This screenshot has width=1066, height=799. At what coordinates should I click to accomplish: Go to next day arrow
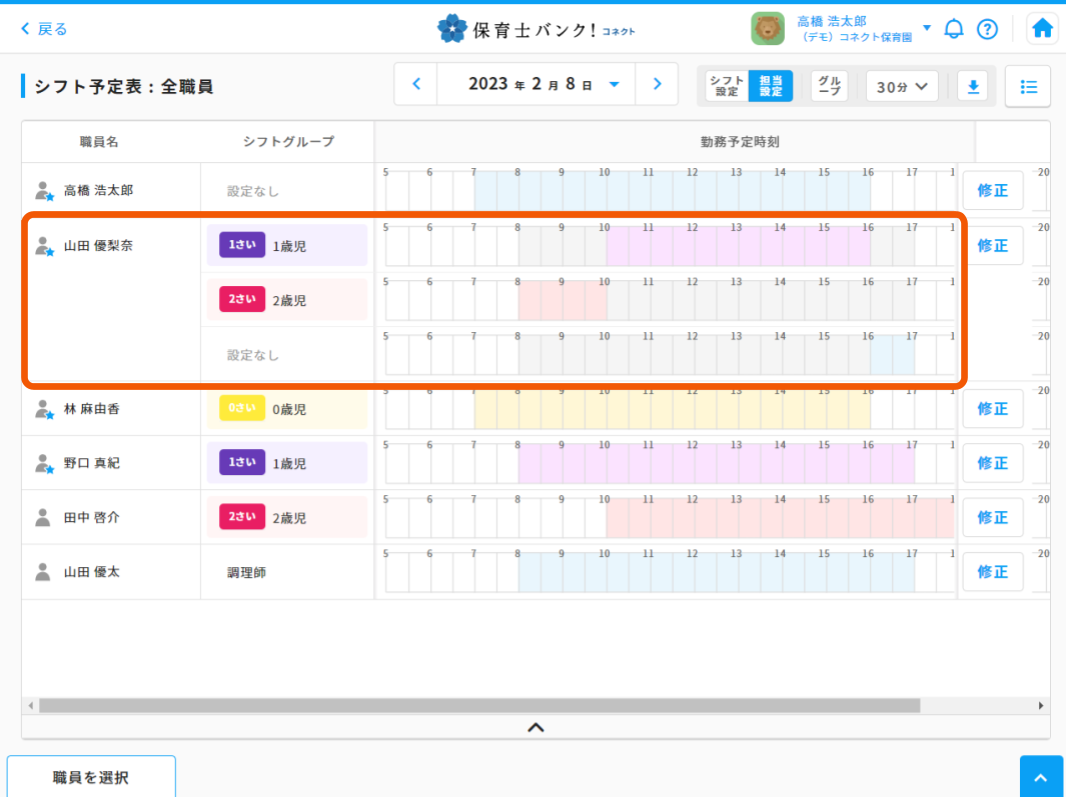point(657,85)
